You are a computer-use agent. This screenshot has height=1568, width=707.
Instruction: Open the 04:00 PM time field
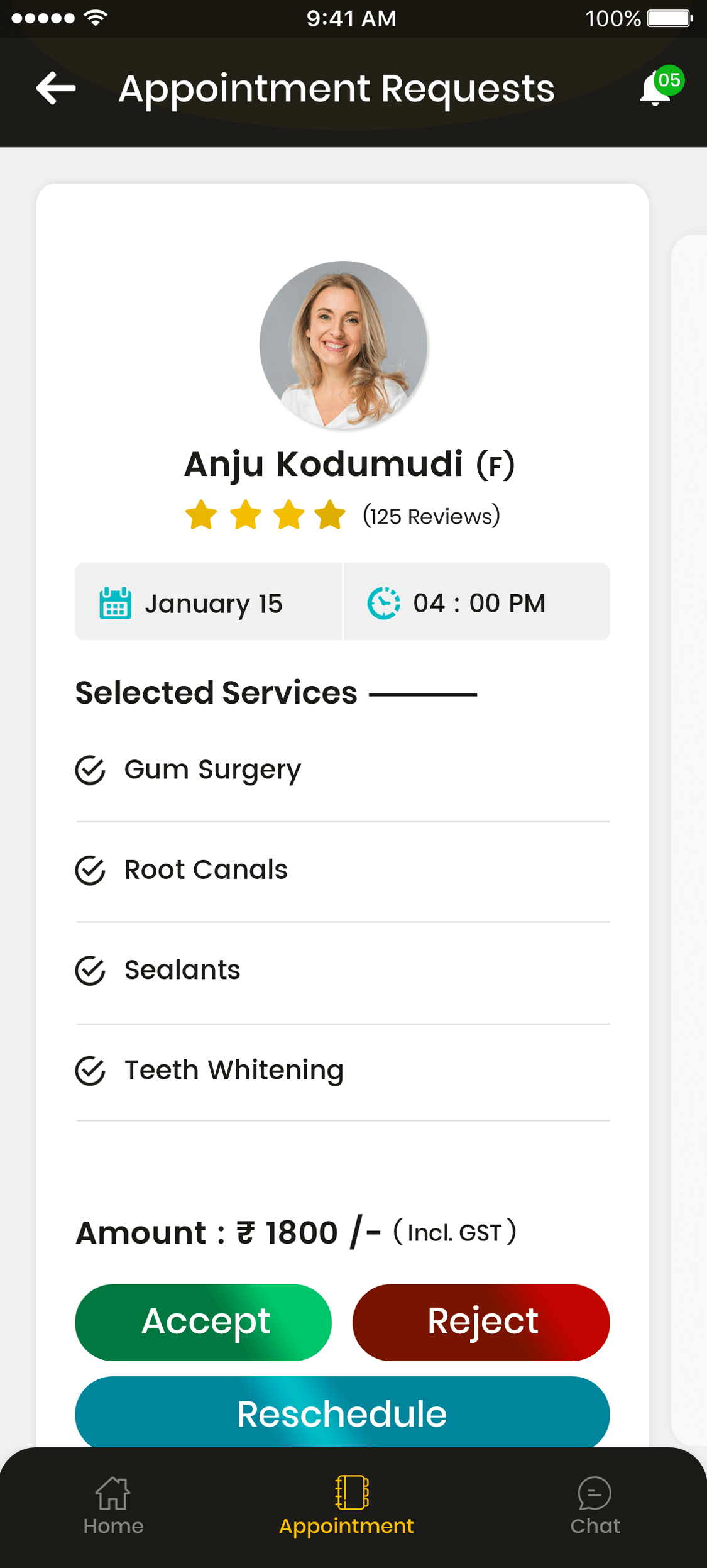[x=479, y=603]
